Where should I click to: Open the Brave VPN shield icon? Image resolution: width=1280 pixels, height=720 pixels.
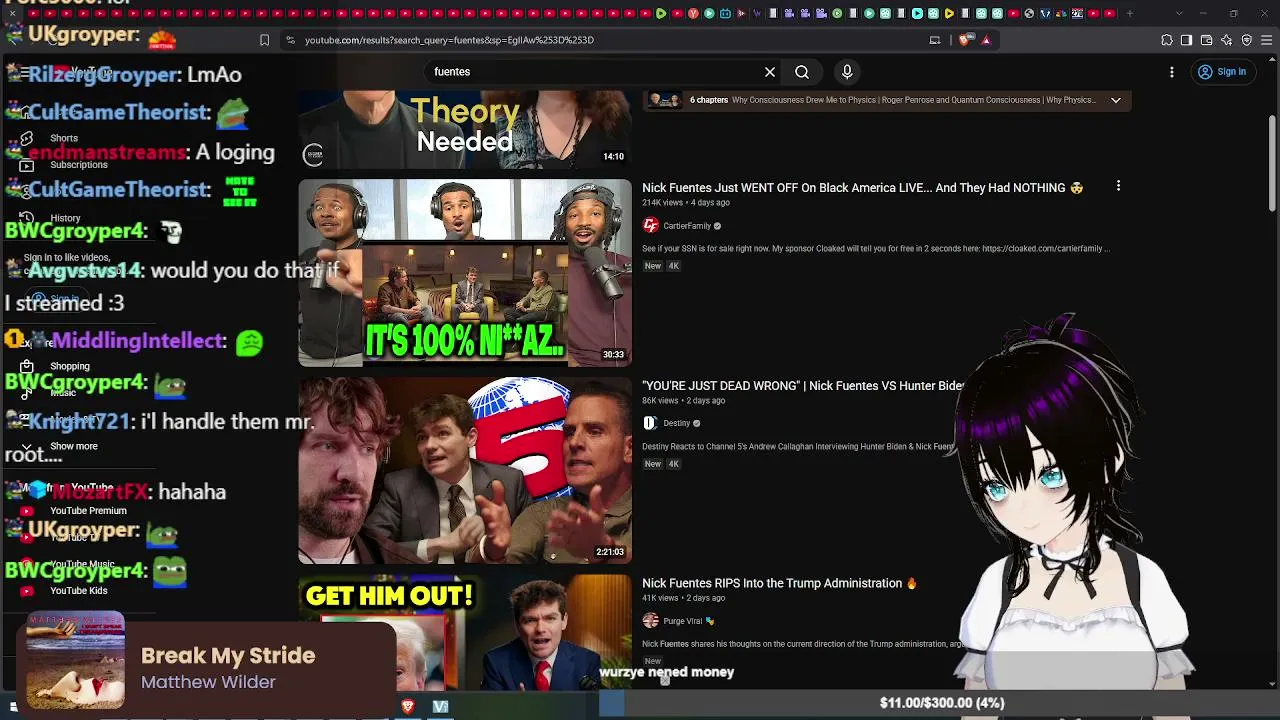[1247, 40]
